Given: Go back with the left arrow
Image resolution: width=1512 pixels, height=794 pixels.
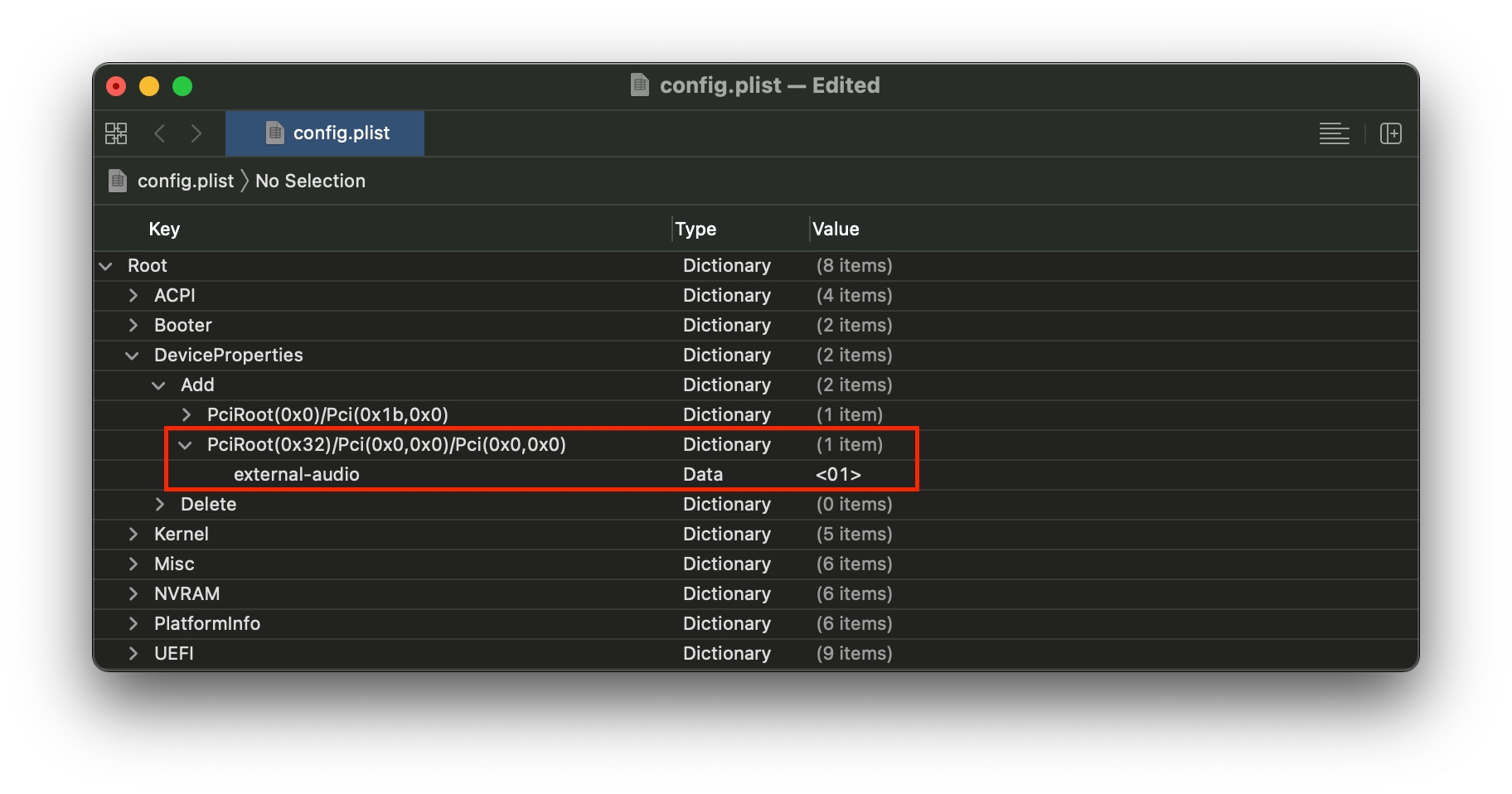Looking at the screenshot, I should tap(160, 133).
